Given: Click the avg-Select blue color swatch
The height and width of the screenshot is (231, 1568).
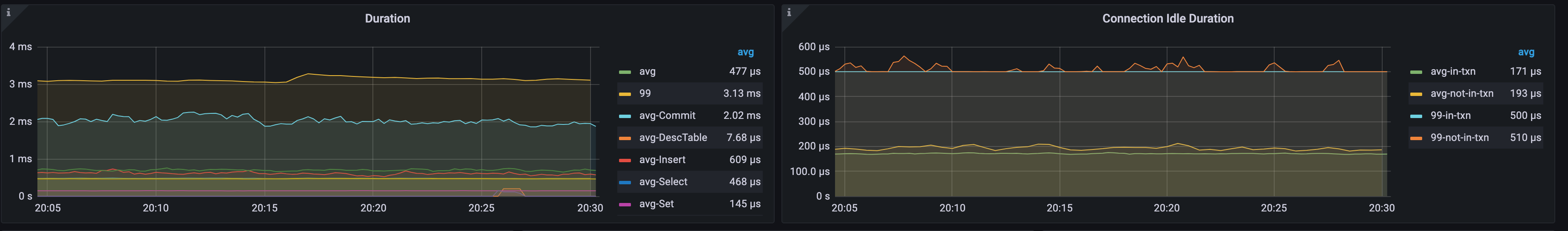Looking at the screenshot, I should (x=625, y=182).
